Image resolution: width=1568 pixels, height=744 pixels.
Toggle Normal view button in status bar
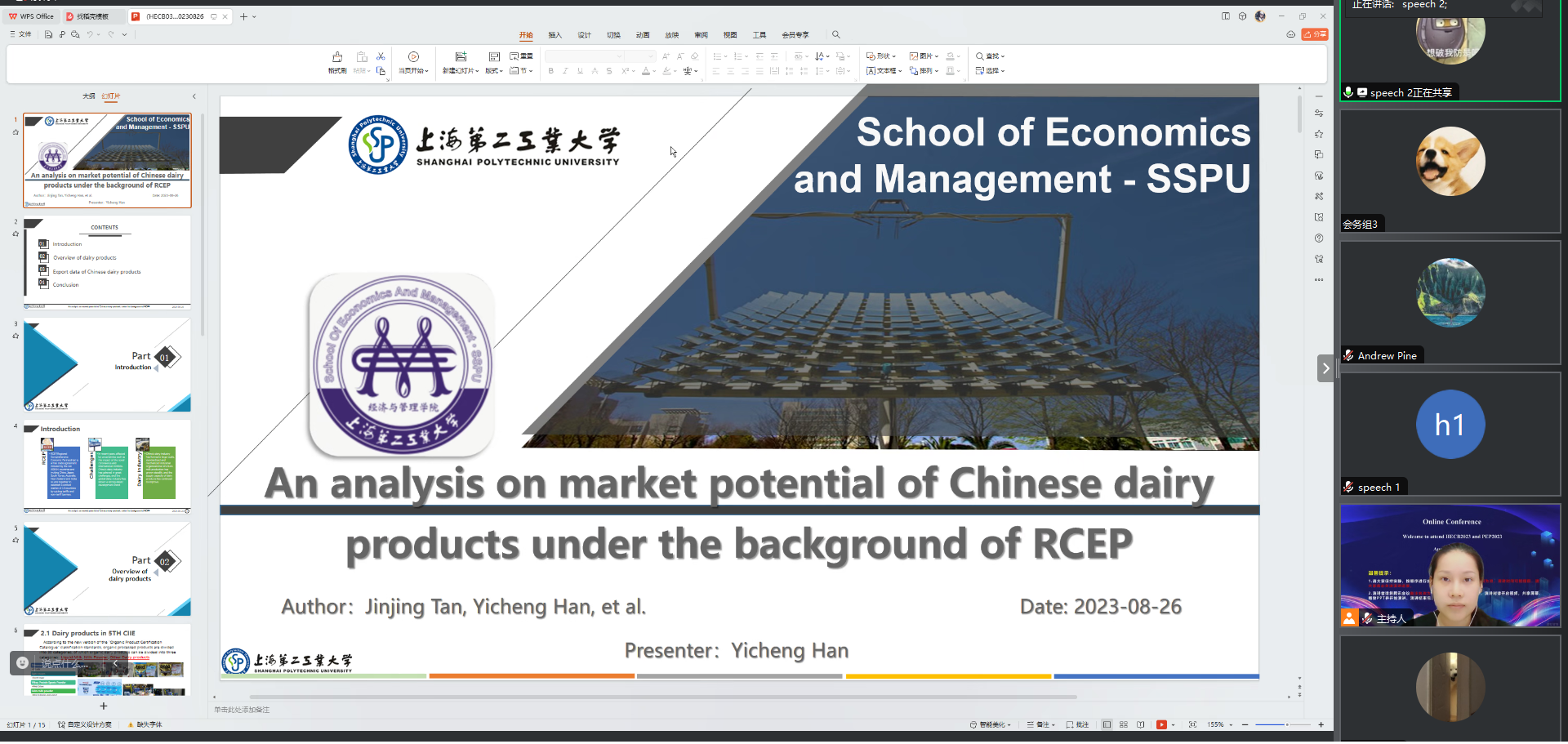pyautogui.click(x=1107, y=724)
